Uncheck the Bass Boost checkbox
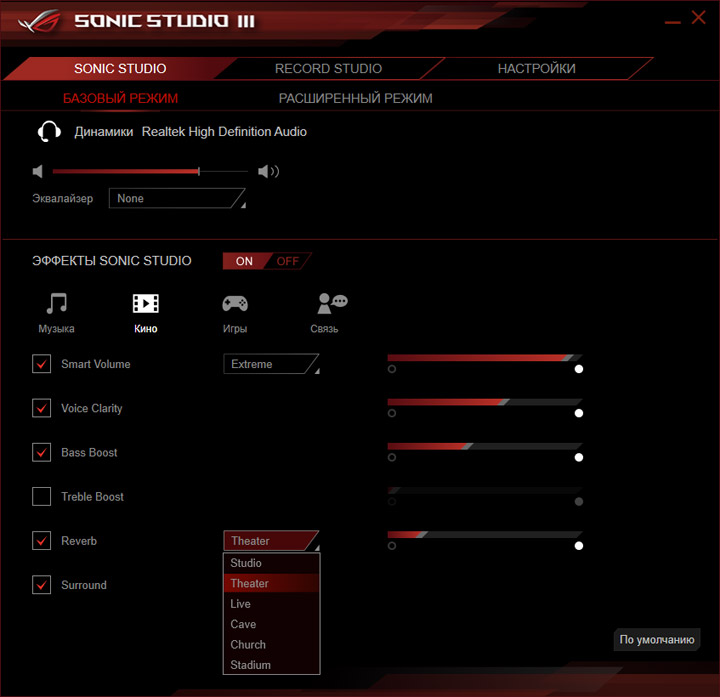Screen dimensions: 720x697 click(x=41, y=452)
